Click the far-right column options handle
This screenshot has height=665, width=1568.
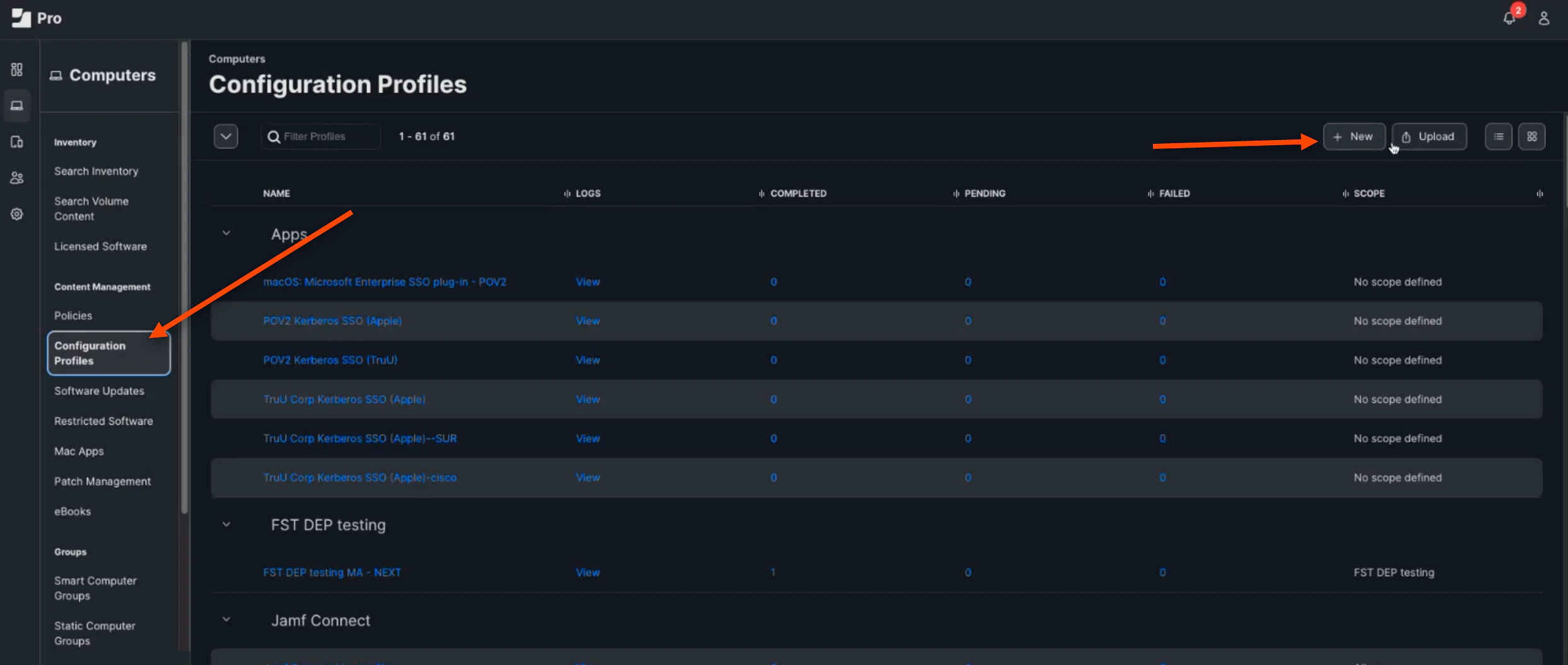pyautogui.click(x=1540, y=194)
